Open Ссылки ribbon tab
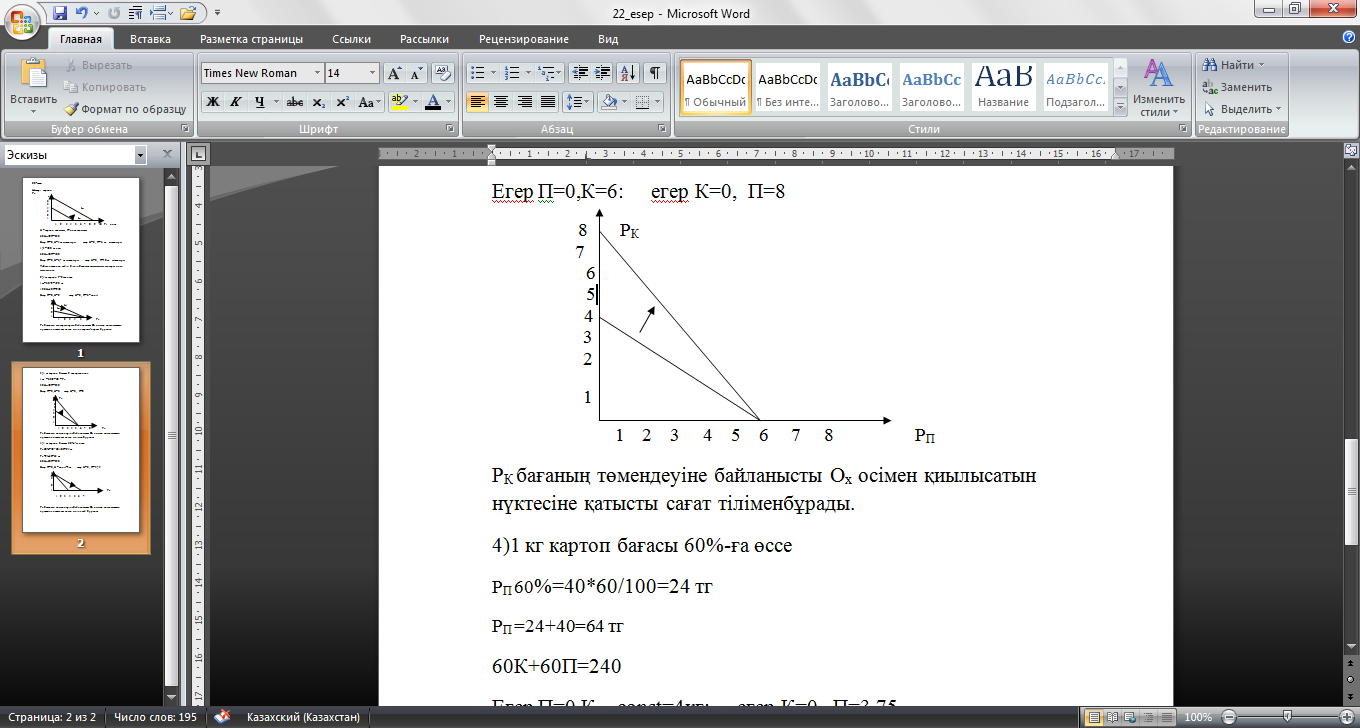This screenshot has width=1360, height=728. pyautogui.click(x=352, y=39)
